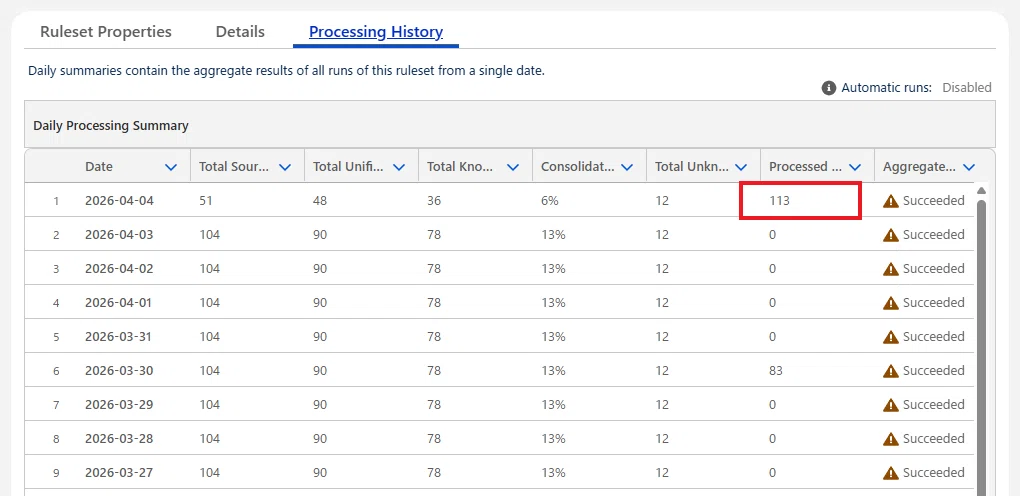The image size is (1020, 496).
Task: Click total source value 51
Action: (x=206, y=200)
